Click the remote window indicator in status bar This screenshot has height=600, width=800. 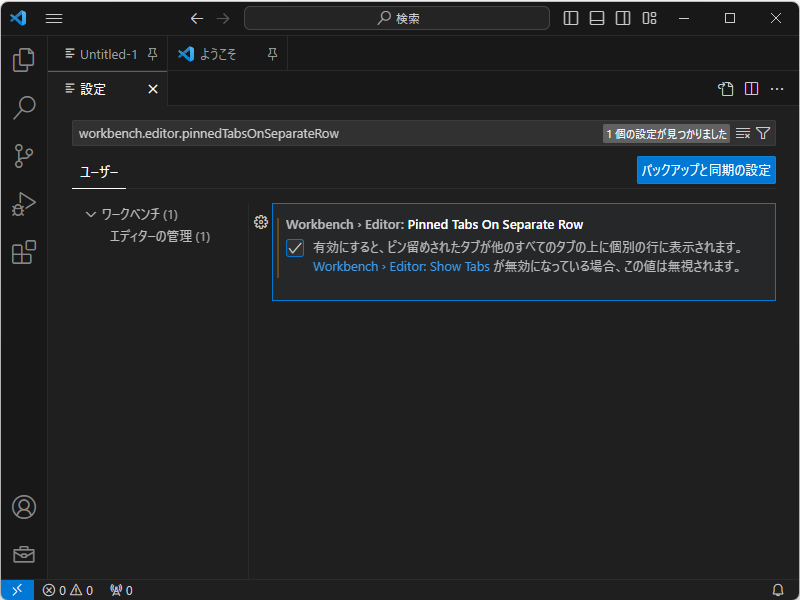(17, 590)
